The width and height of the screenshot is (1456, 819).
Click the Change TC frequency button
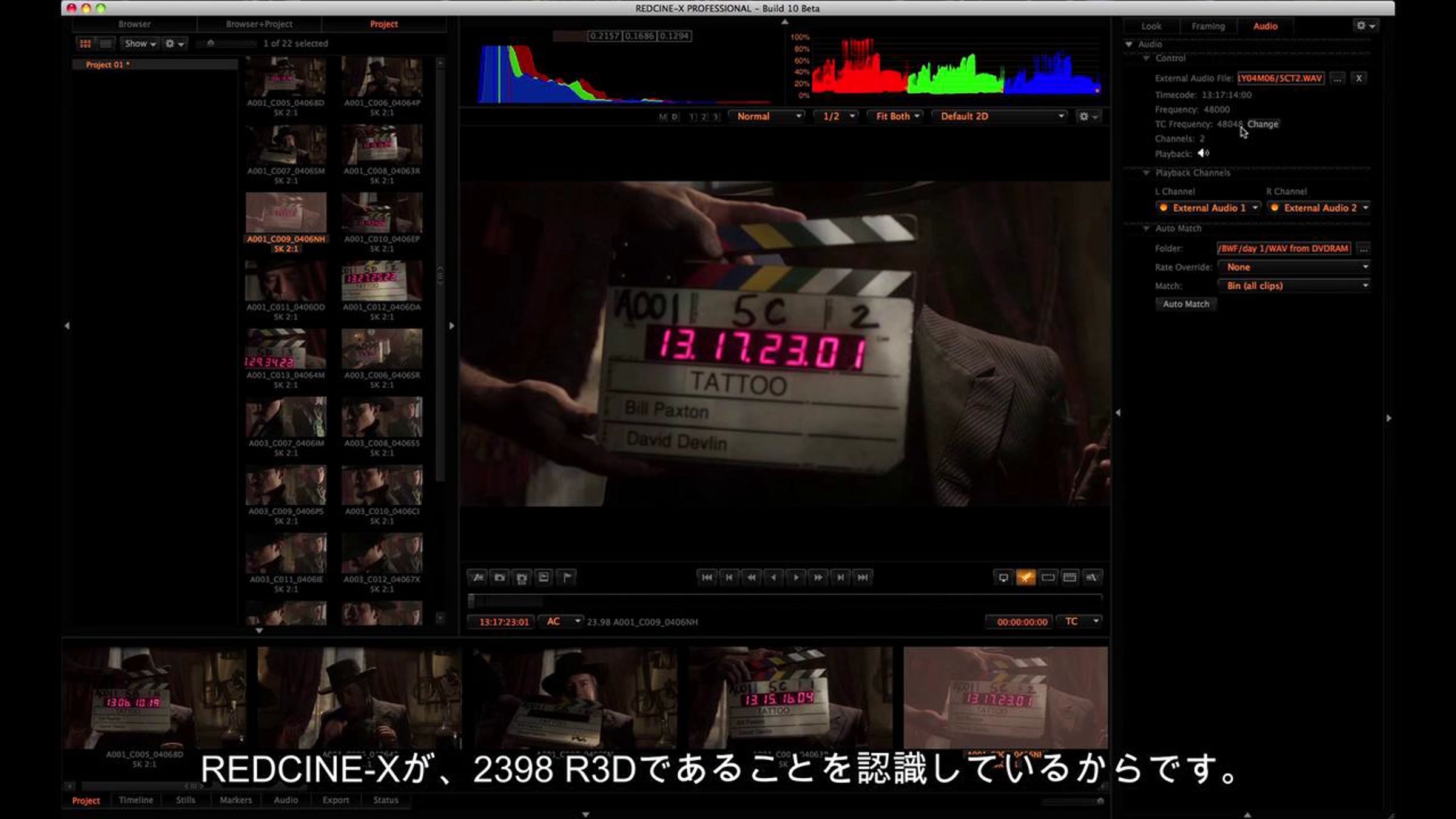pos(1262,124)
